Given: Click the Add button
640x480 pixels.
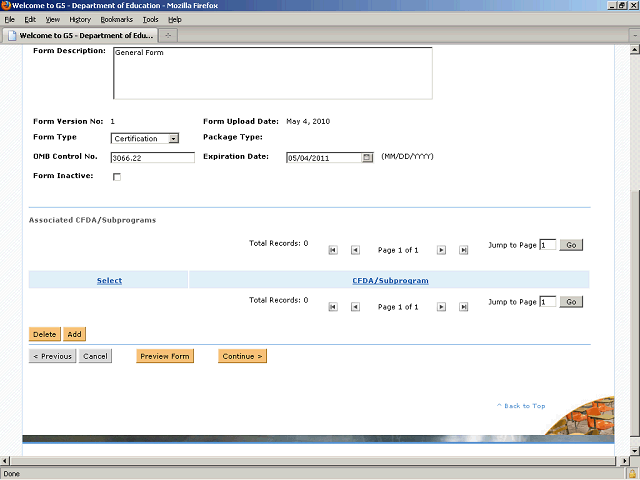Looking at the screenshot, I should pyautogui.click(x=74, y=334).
